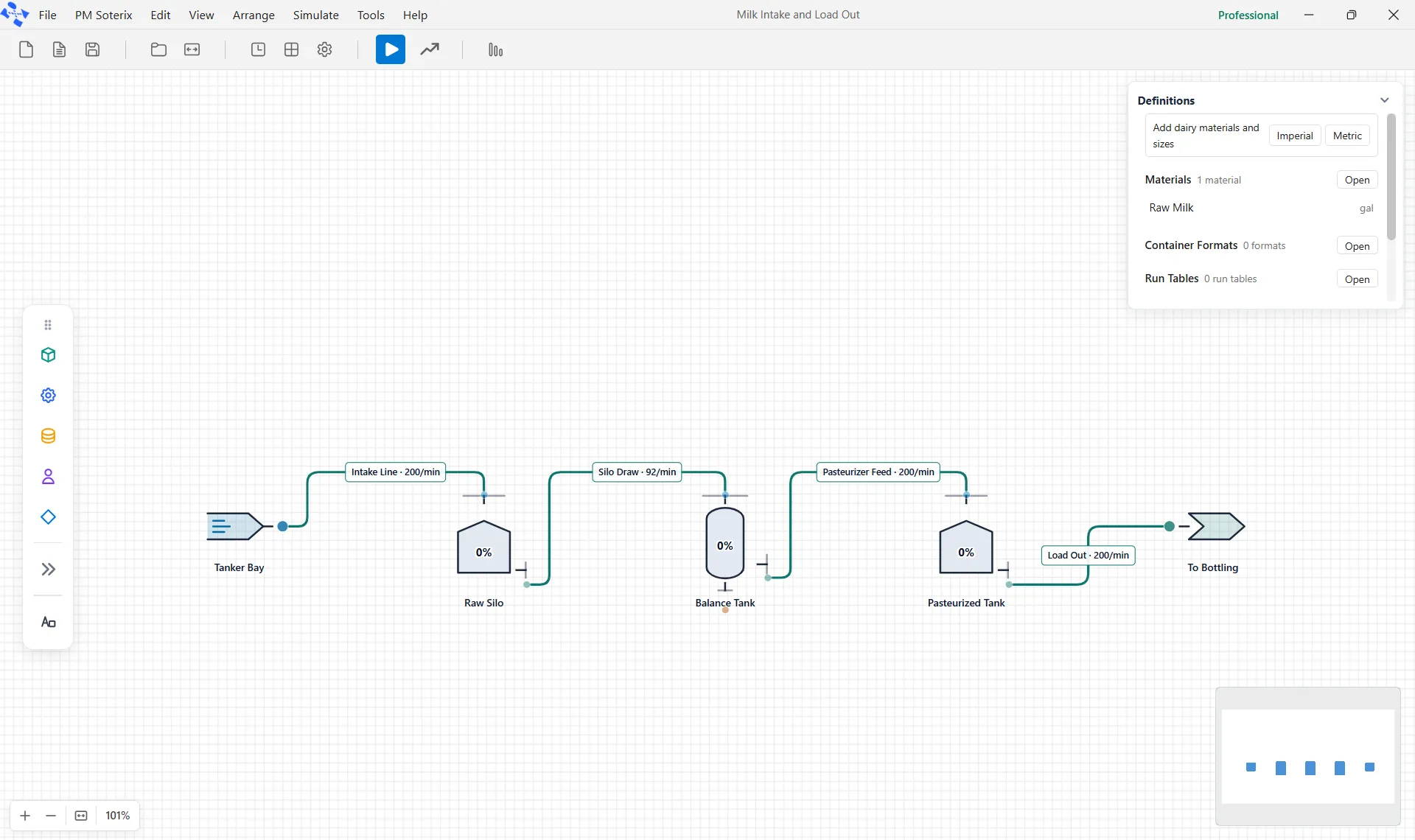Click the grid table toolbar icon
The width and height of the screenshot is (1415, 840).
(x=291, y=49)
